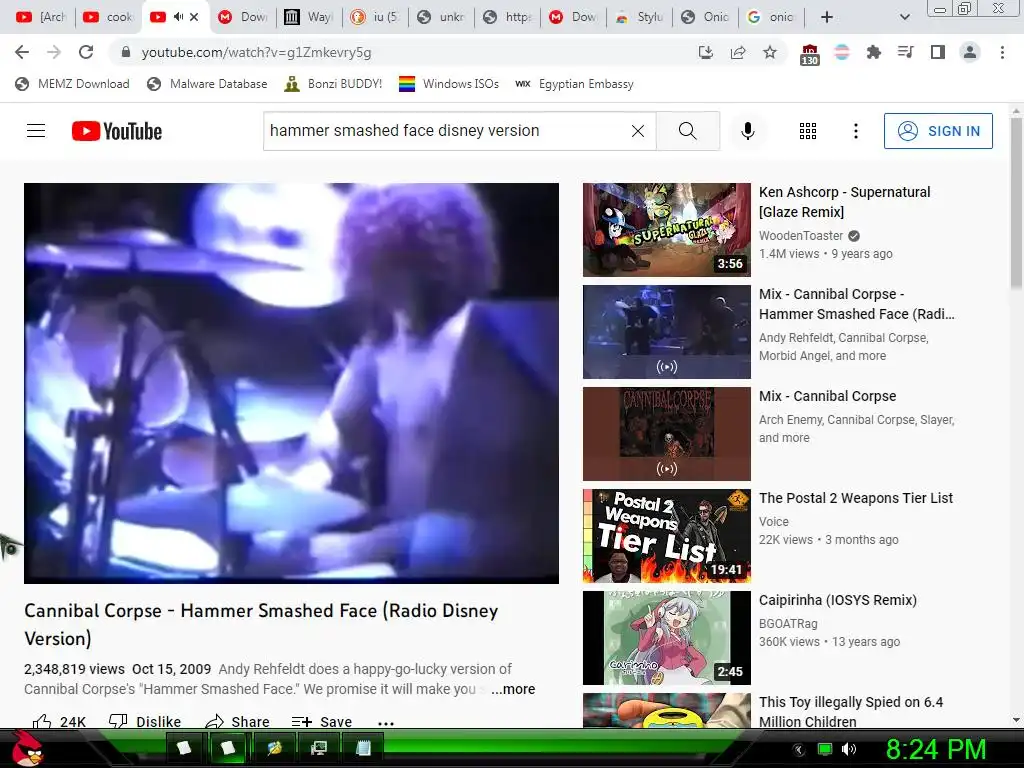Open the YouTube hamburger guide menu
Viewport: 1024px width, 768px height.
pos(36,131)
